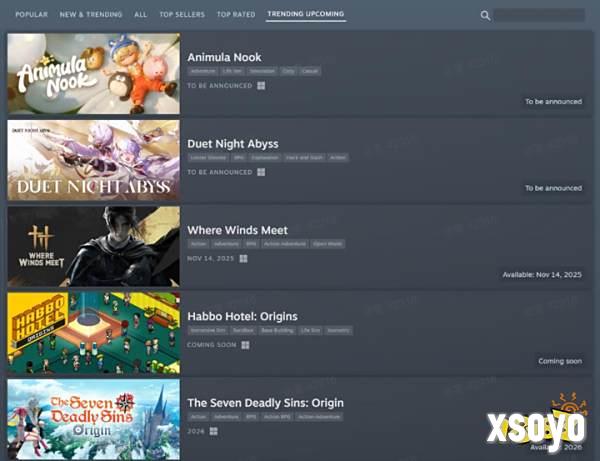Click Windows platform icon for Where Winds Meet
Screen dimensions: 600x461
click(243, 258)
